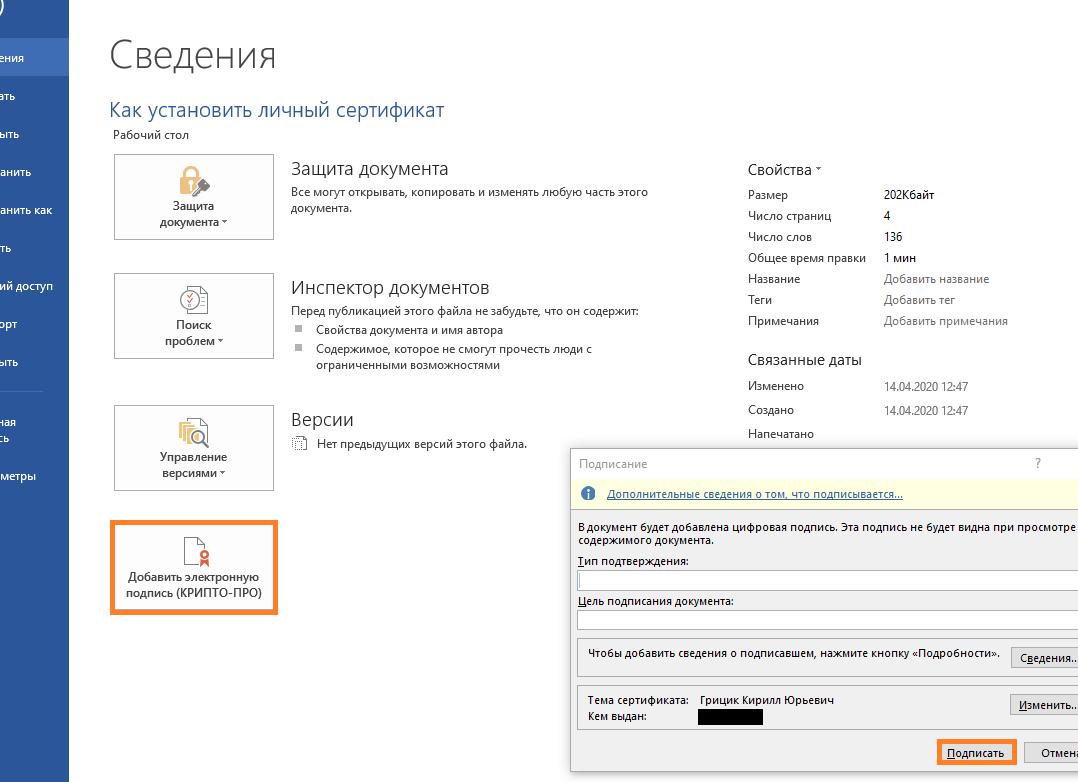Open link Дополнительные сведения о том, что подписывается
This screenshot has width=1078, height=782.
755,494
